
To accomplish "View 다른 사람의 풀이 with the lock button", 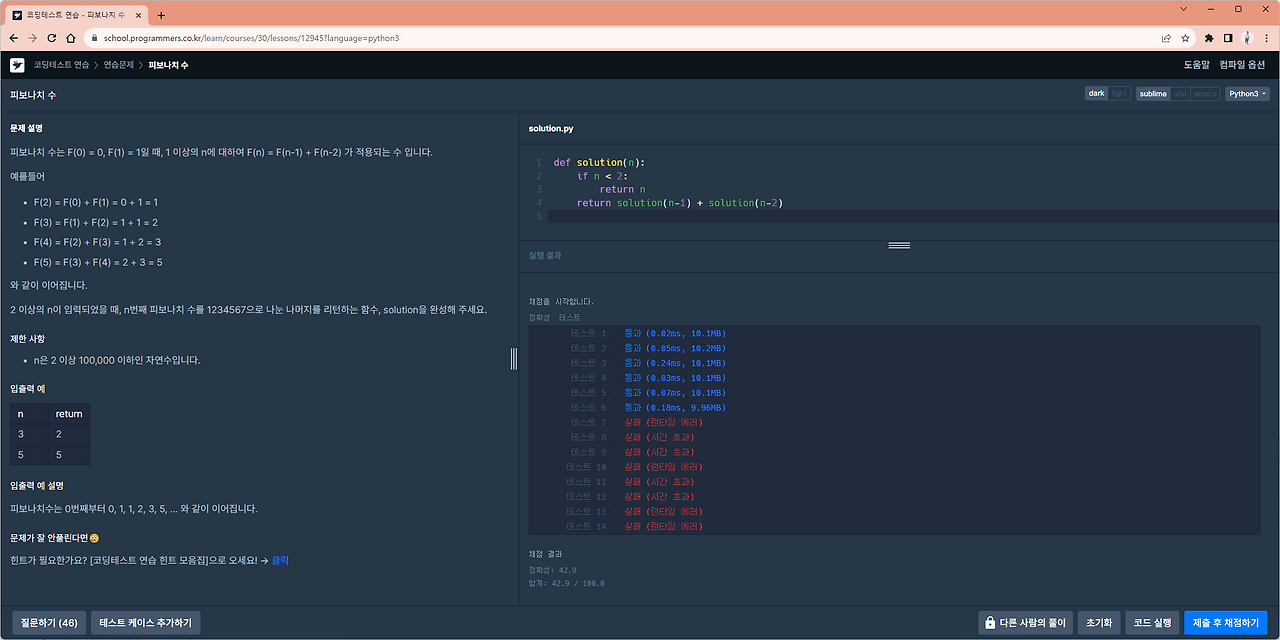I will point(1026,622).
